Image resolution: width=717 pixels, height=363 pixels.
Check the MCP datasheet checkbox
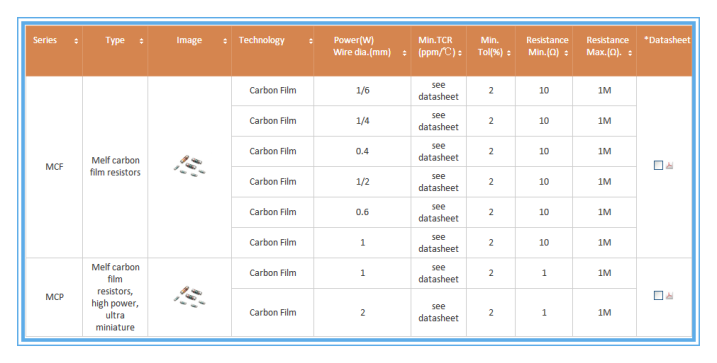pos(658,295)
